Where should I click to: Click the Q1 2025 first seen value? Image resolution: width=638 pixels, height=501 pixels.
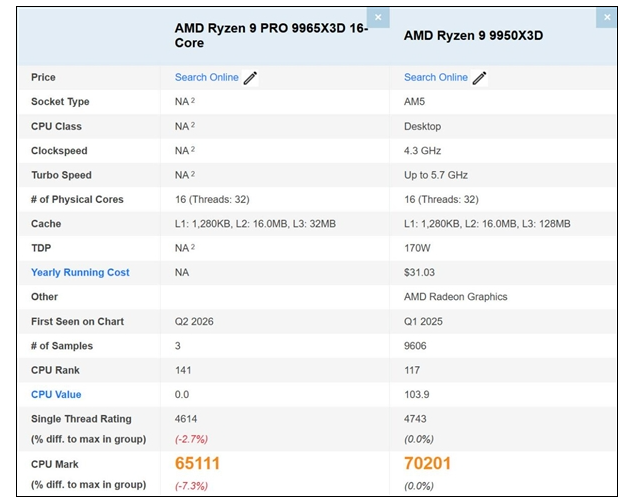(423, 322)
